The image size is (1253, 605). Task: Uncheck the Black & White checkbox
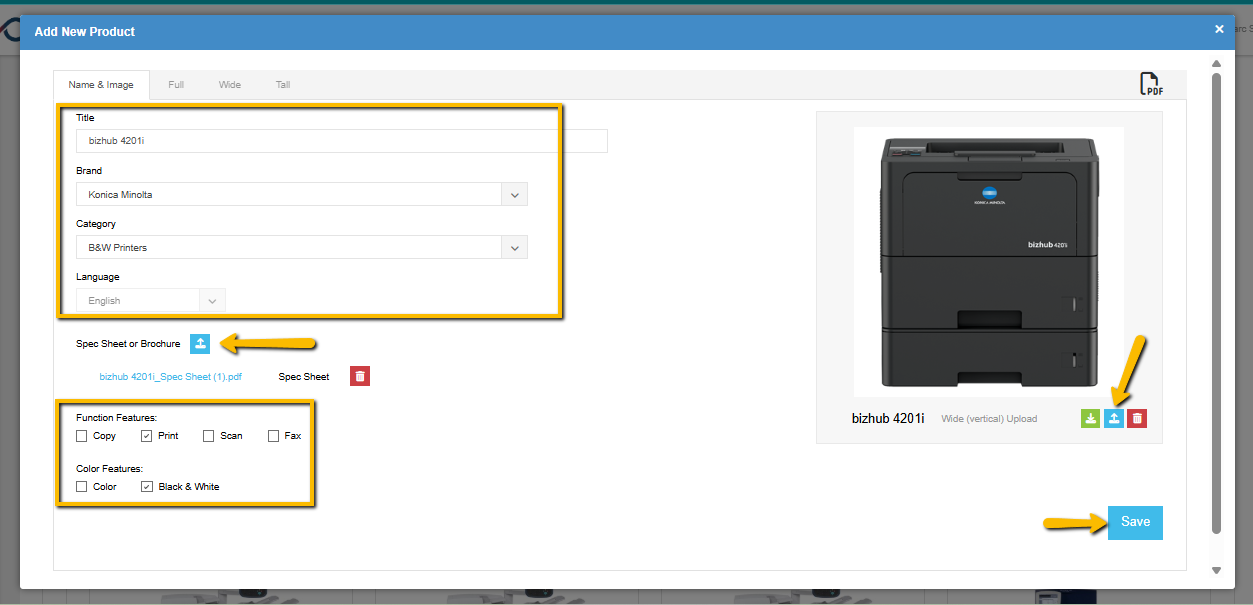(x=146, y=487)
